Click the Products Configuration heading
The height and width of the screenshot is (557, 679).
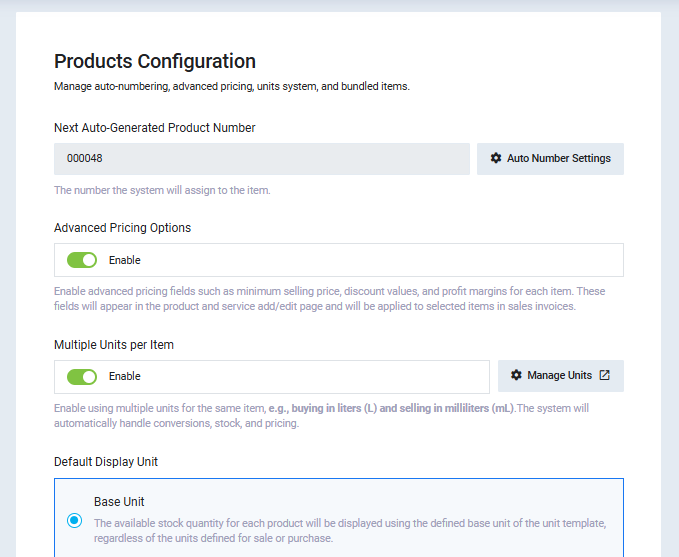[x=155, y=61]
